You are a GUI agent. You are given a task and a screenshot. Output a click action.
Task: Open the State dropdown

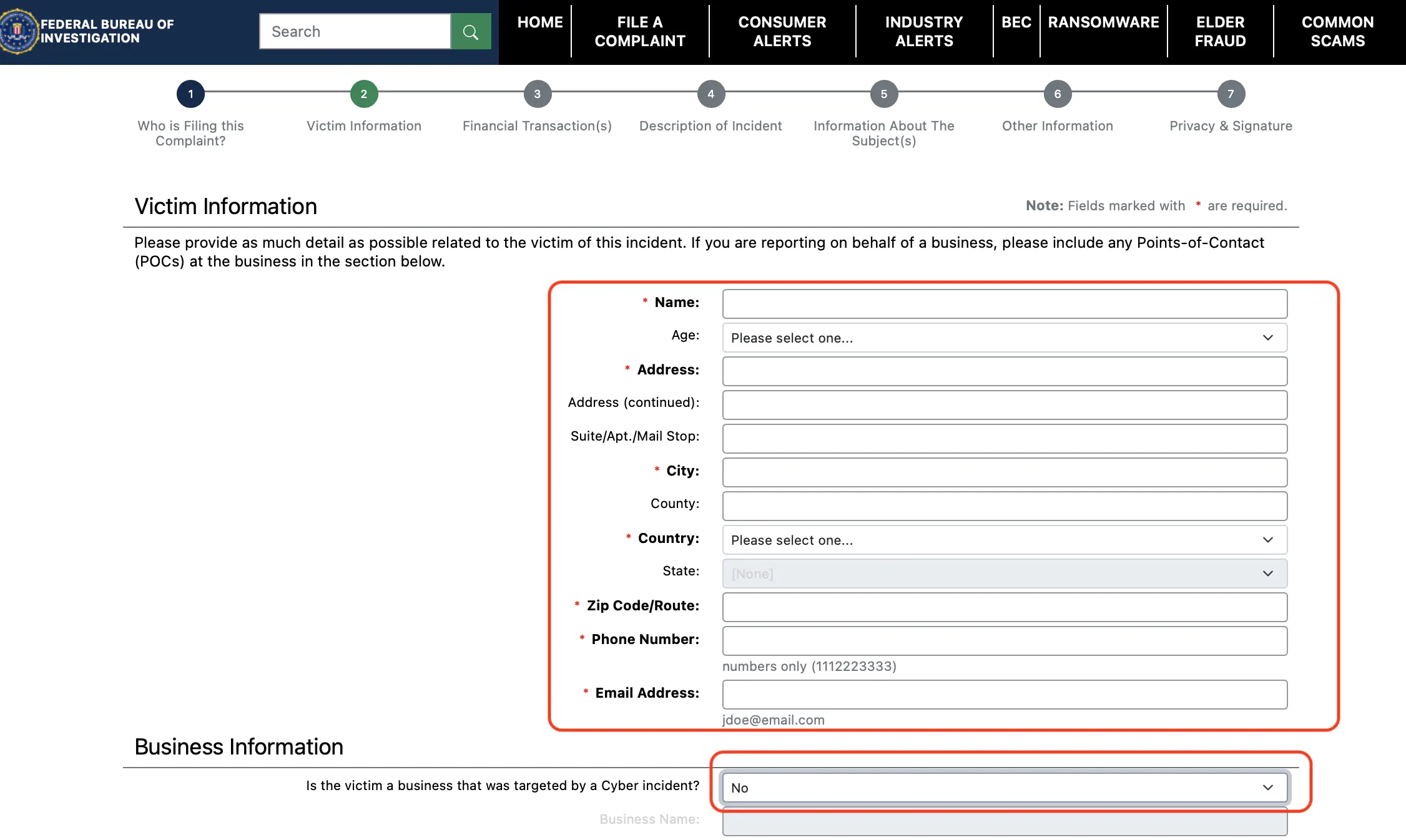click(1005, 574)
